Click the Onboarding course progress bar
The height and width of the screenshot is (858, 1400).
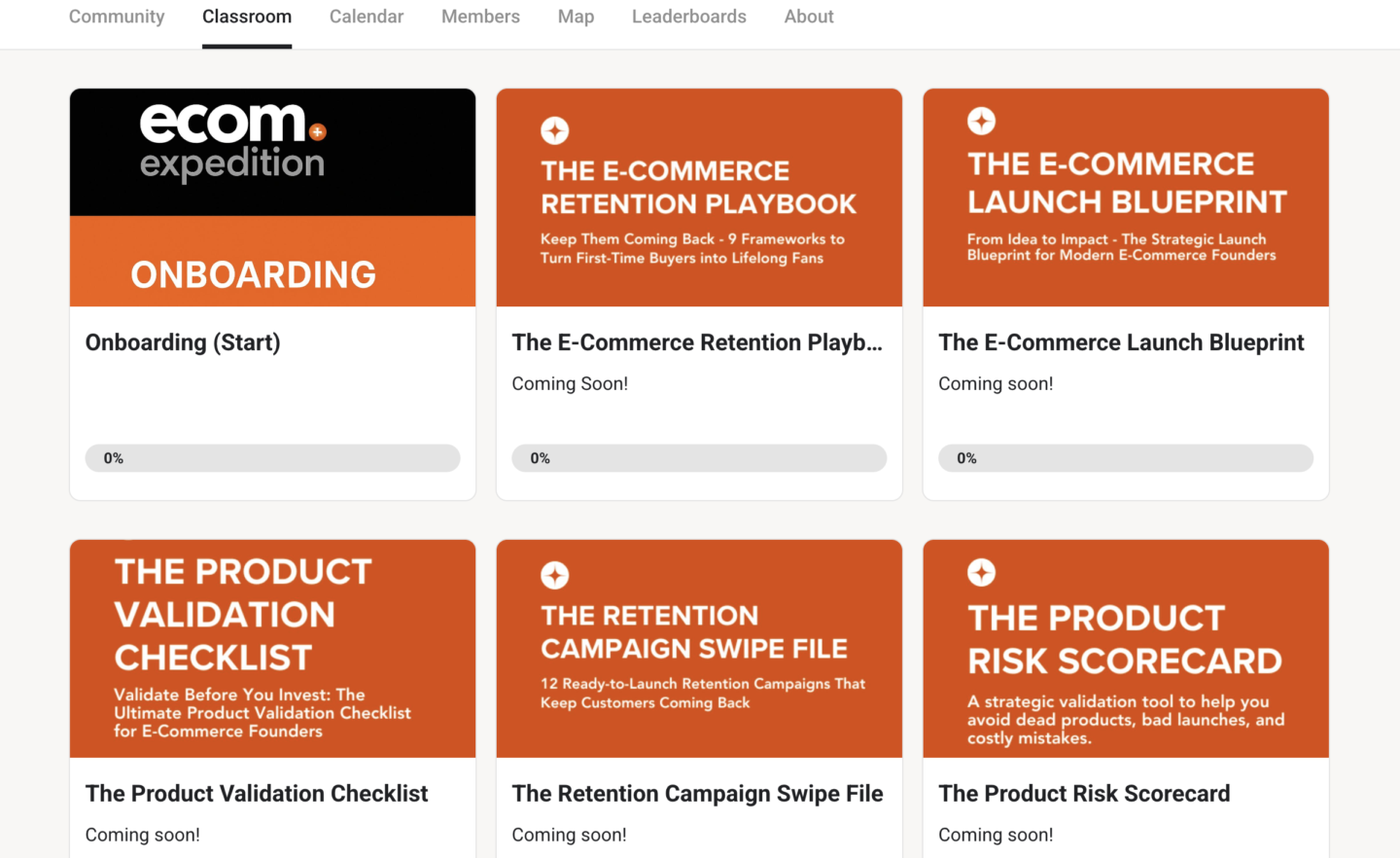click(272, 458)
